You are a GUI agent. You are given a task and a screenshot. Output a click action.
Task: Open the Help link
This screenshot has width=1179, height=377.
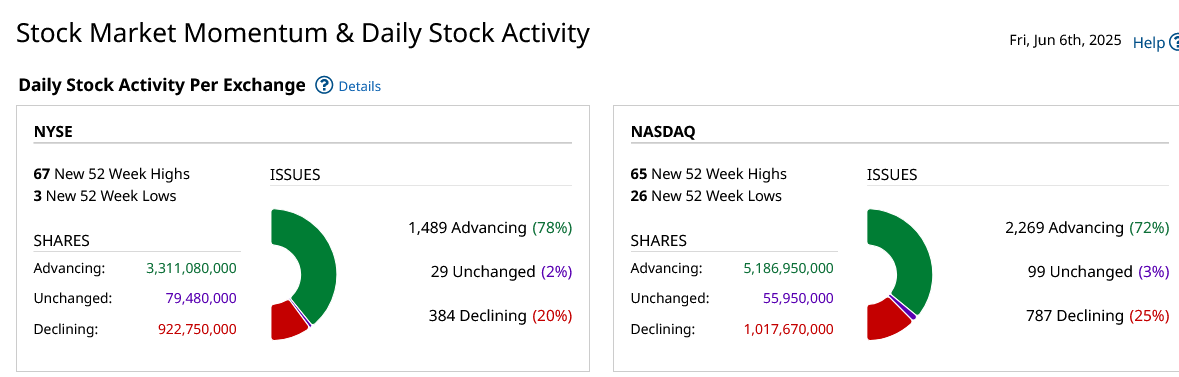pyautogui.click(x=1148, y=43)
